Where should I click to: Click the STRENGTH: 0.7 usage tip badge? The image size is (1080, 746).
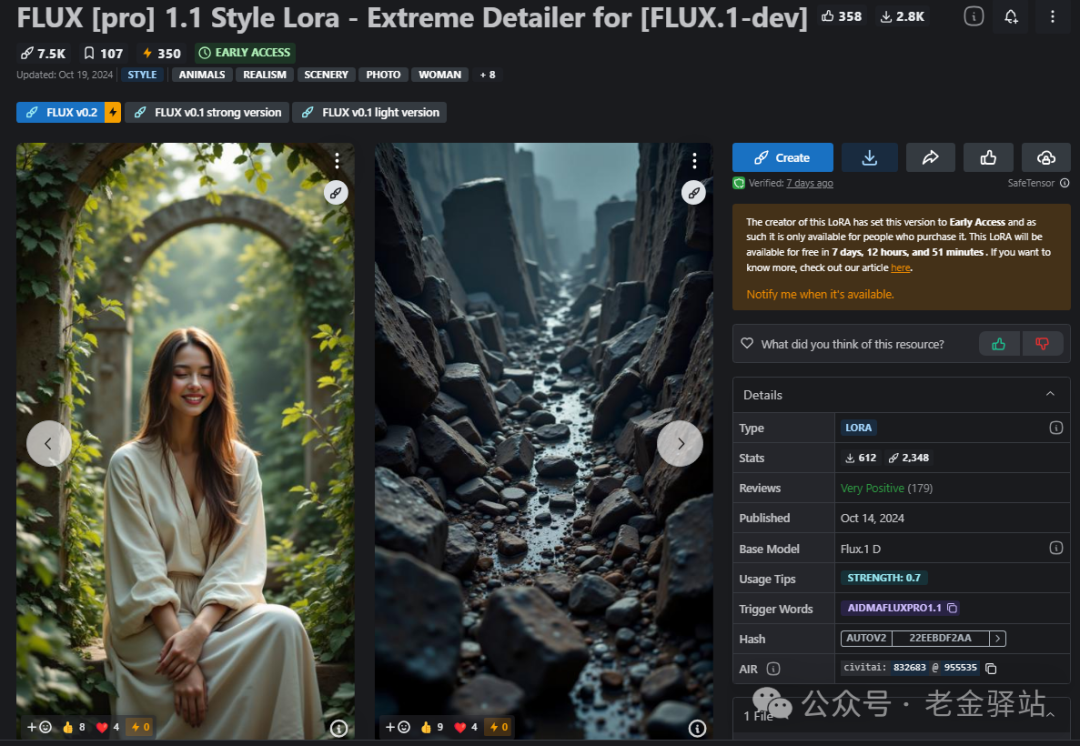[x=884, y=578]
